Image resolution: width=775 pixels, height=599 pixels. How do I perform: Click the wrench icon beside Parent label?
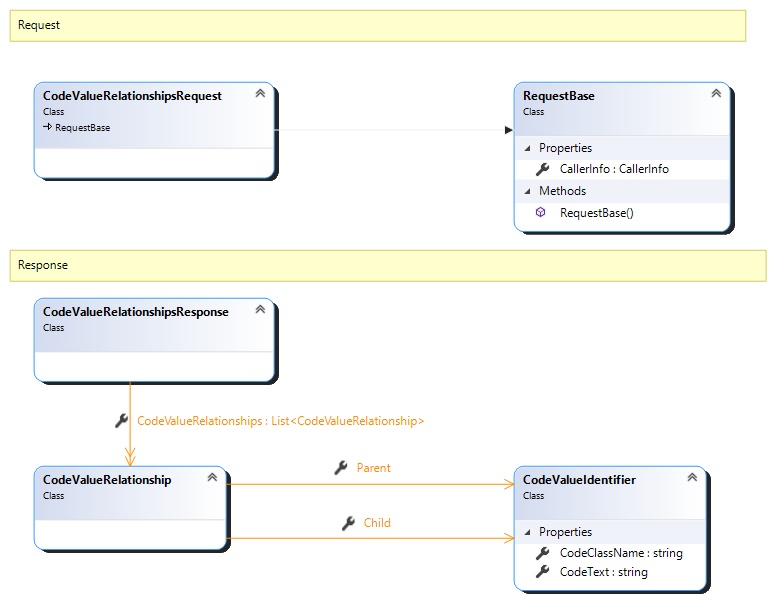click(x=340, y=467)
